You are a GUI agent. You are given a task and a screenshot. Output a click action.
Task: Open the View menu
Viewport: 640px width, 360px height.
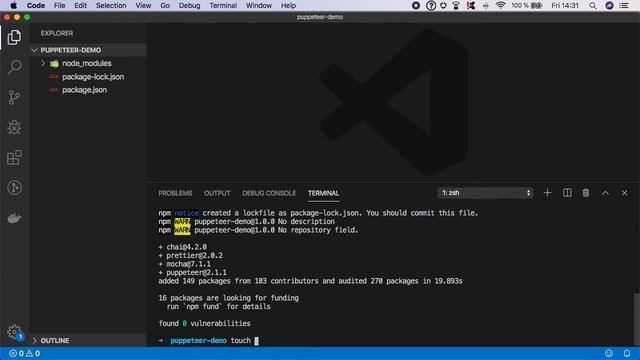pos(143,6)
